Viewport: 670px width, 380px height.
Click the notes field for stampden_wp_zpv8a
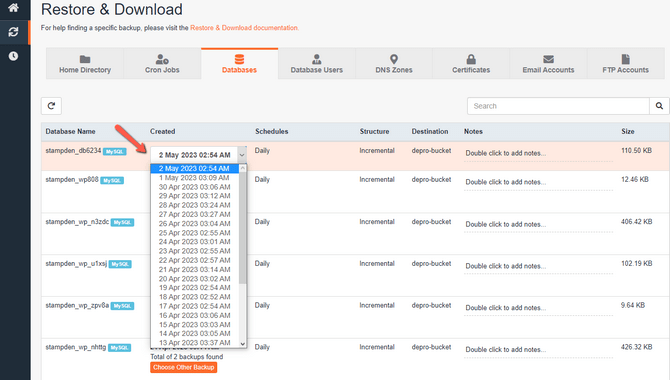[538, 308]
